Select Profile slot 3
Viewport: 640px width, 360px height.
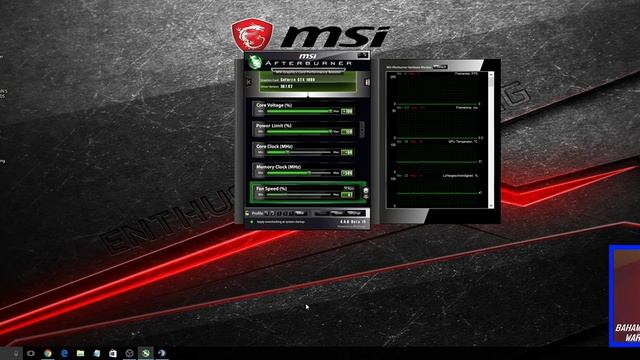[279, 213]
